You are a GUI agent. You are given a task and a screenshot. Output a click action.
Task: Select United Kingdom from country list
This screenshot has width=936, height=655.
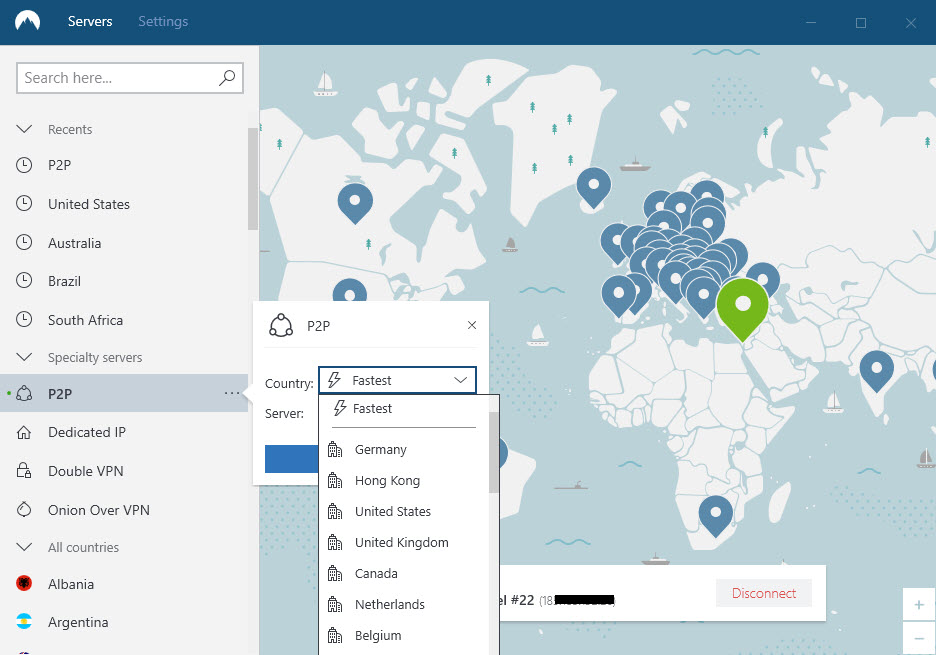404,543
